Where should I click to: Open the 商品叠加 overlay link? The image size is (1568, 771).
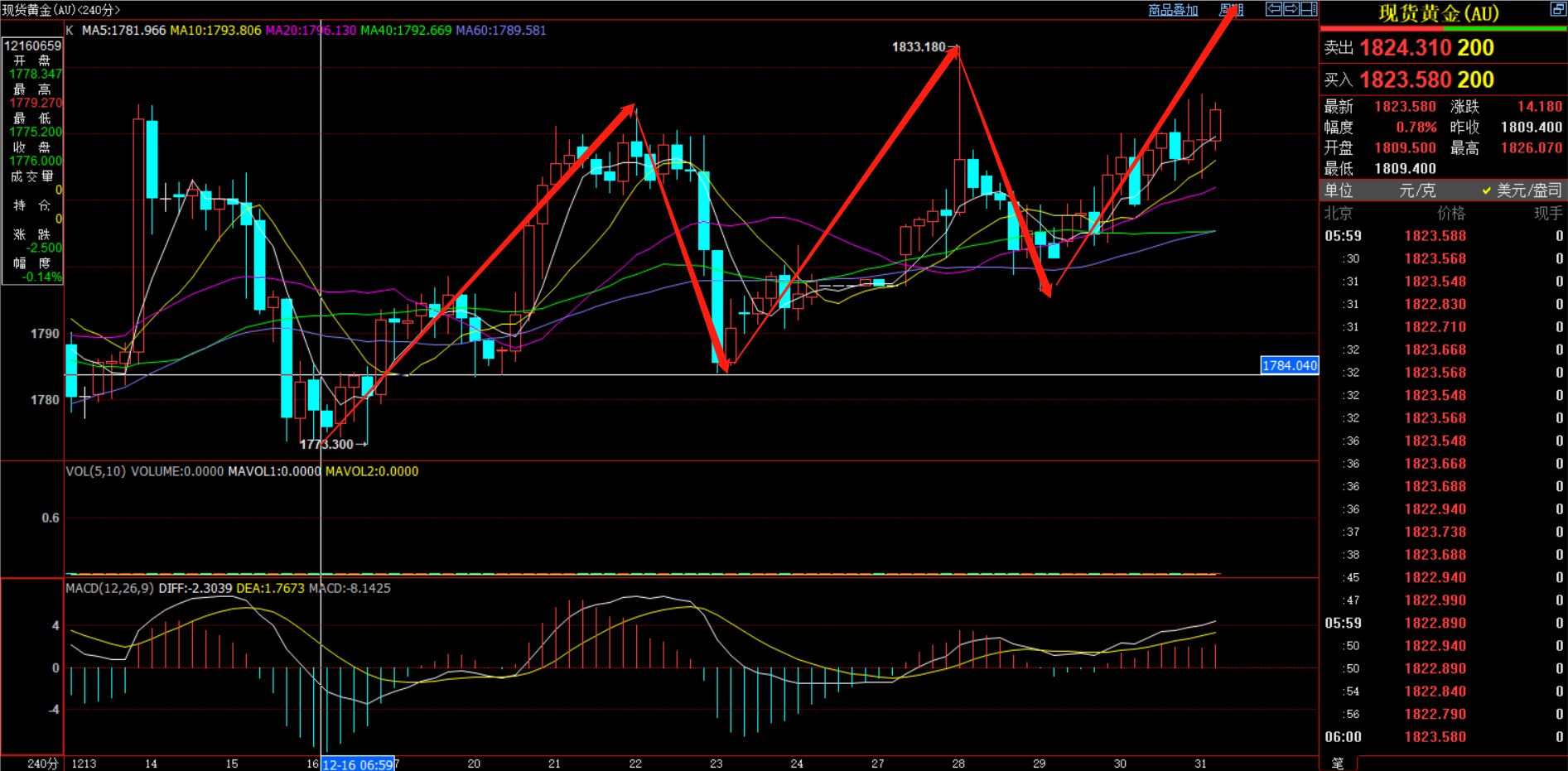point(1173,10)
